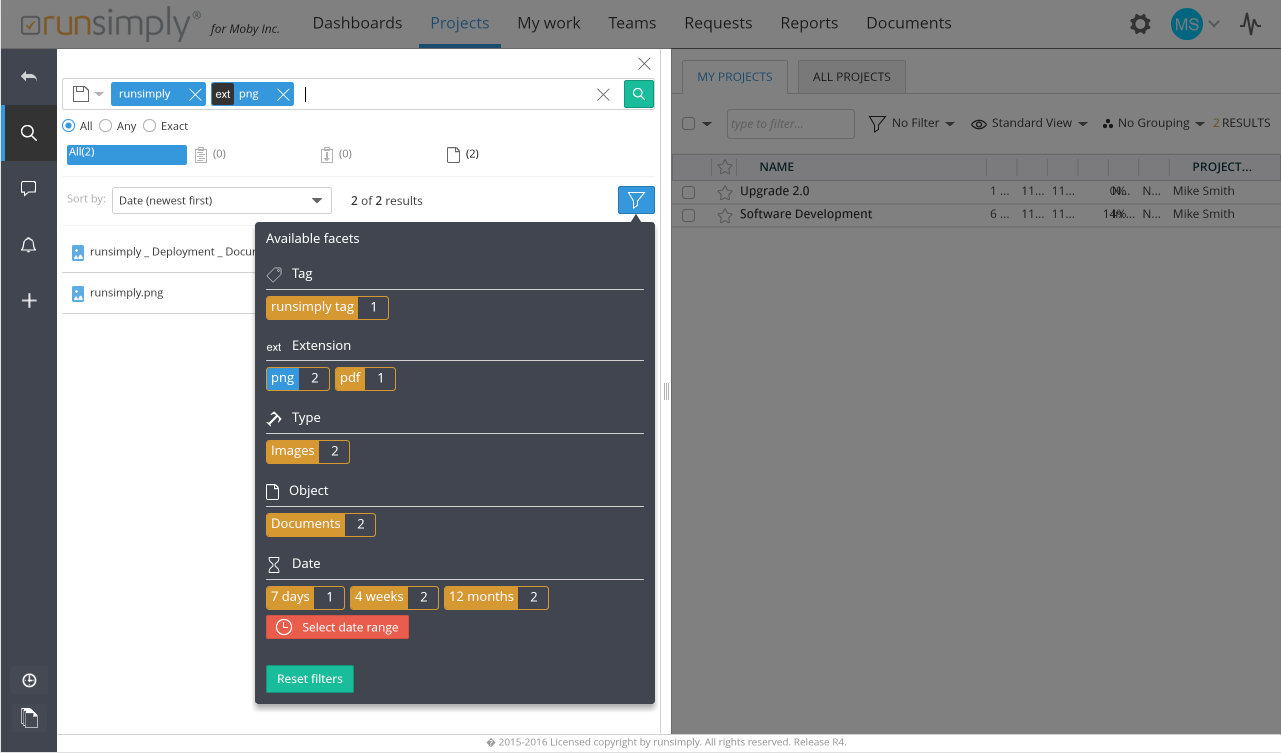Screen dimensions: 1281x753
Task: Go to the Reports menu
Action: pyautogui.click(x=809, y=23)
